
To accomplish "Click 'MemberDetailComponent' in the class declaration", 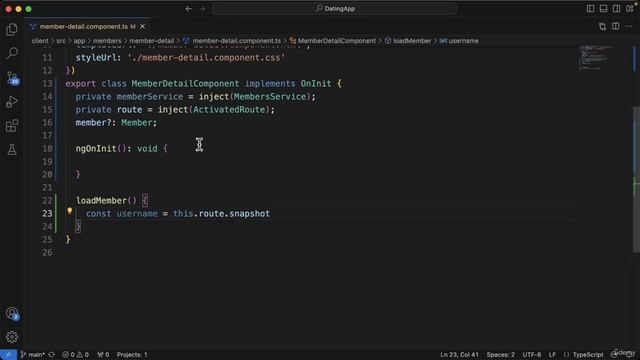I will pyautogui.click(x=185, y=84).
